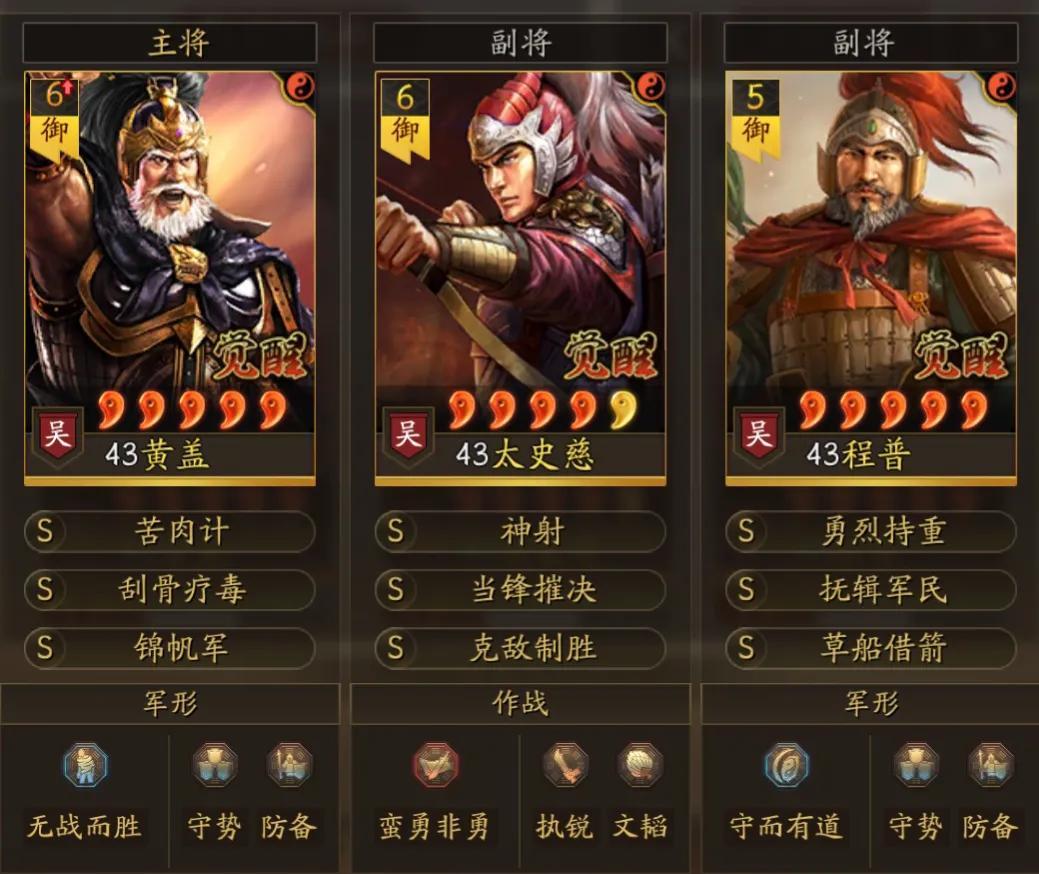
Task: Select the 刮骨疗毒 skill
Action: point(170,589)
